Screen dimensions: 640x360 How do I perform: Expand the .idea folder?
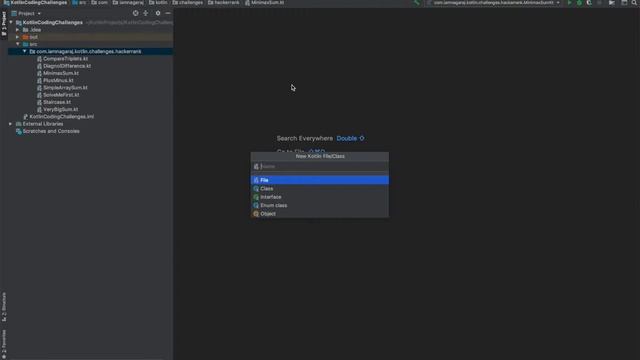point(18,30)
